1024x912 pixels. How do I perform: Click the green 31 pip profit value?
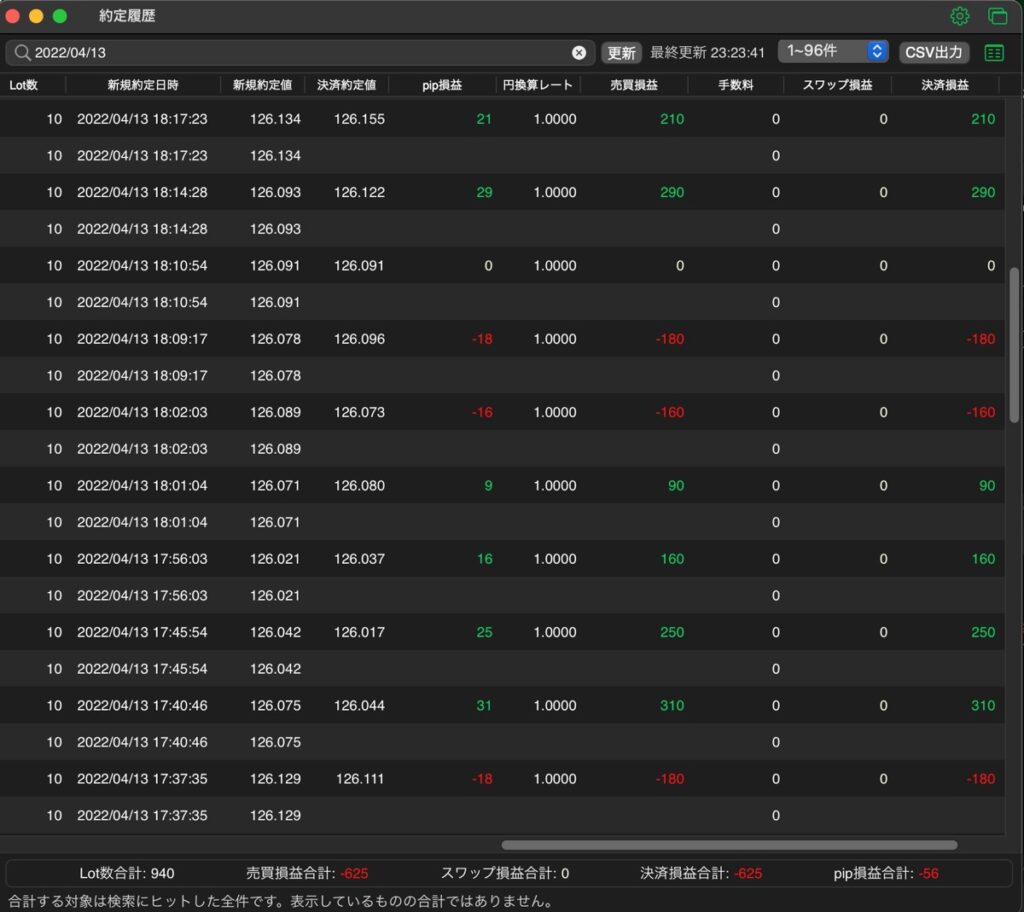(x=484, y=706)
